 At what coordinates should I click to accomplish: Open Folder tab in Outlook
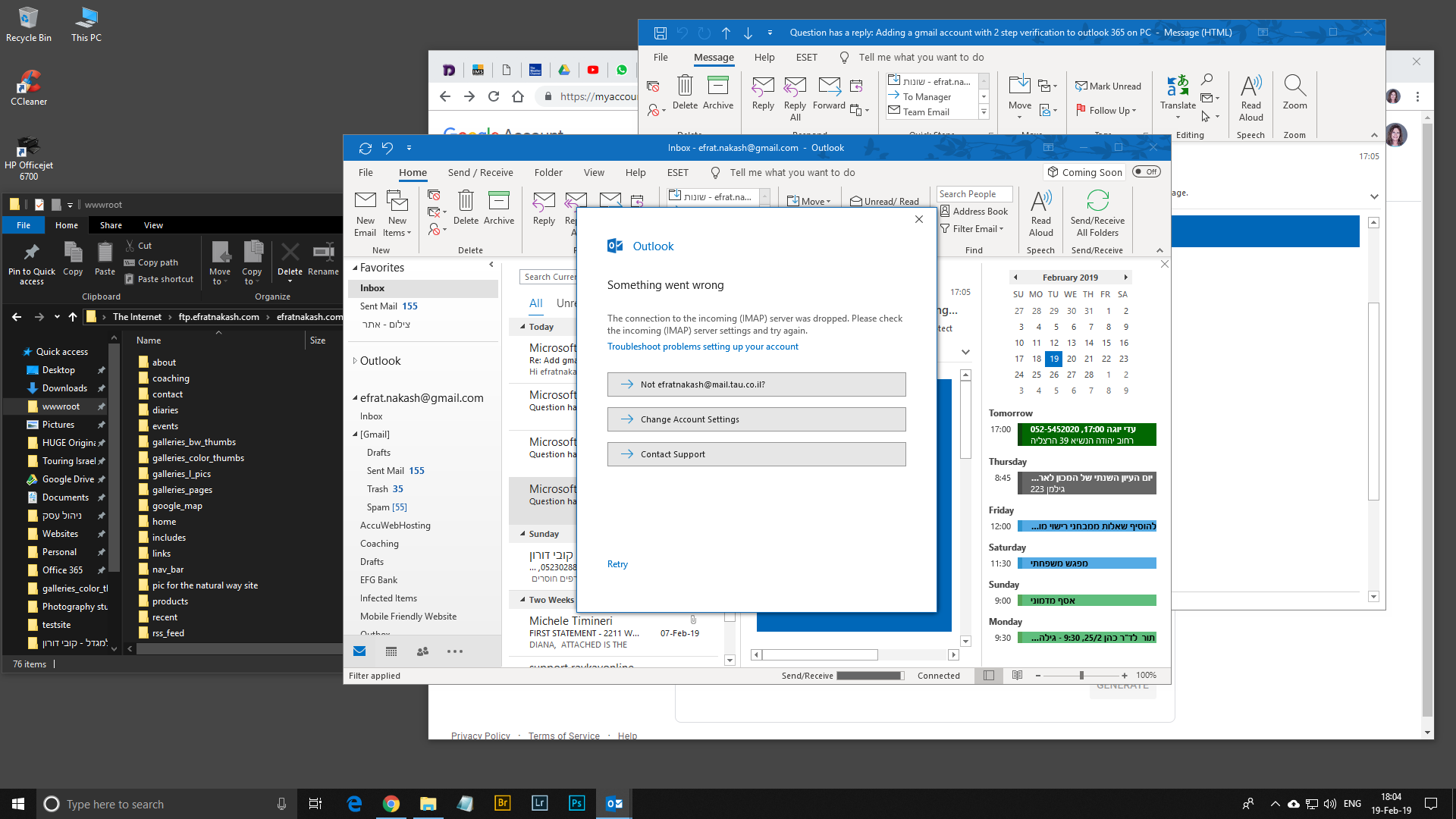tap(548, 172)
